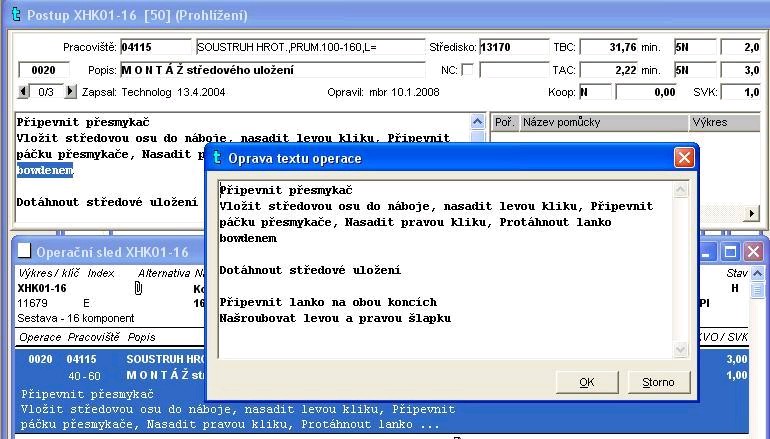The width and height of the screenshot is (770, 439).
Task: Toggle the NC checkbox
Action: (467, 70)
